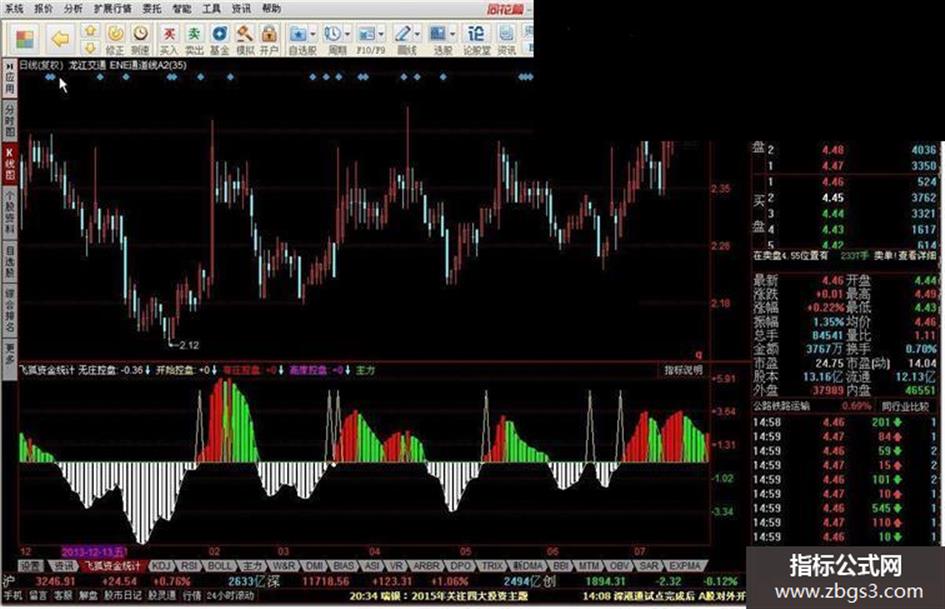Click the 指标说明 button

pyautogui.click(x=683, y=370)
